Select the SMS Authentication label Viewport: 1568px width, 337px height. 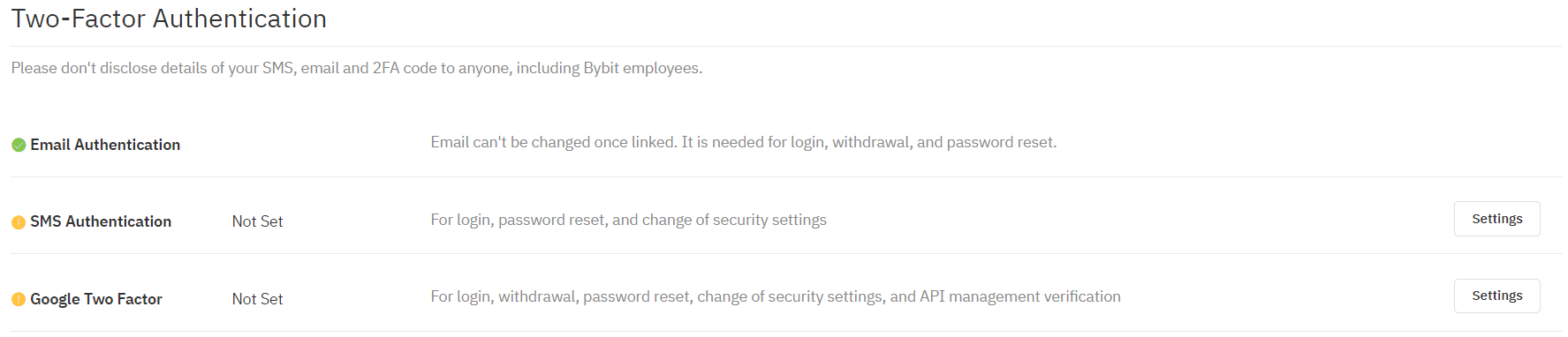tap(101, 221)
